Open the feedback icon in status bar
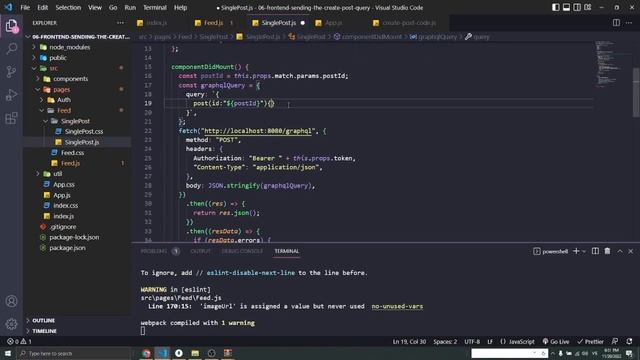640x360 pixels. (615, 341)
